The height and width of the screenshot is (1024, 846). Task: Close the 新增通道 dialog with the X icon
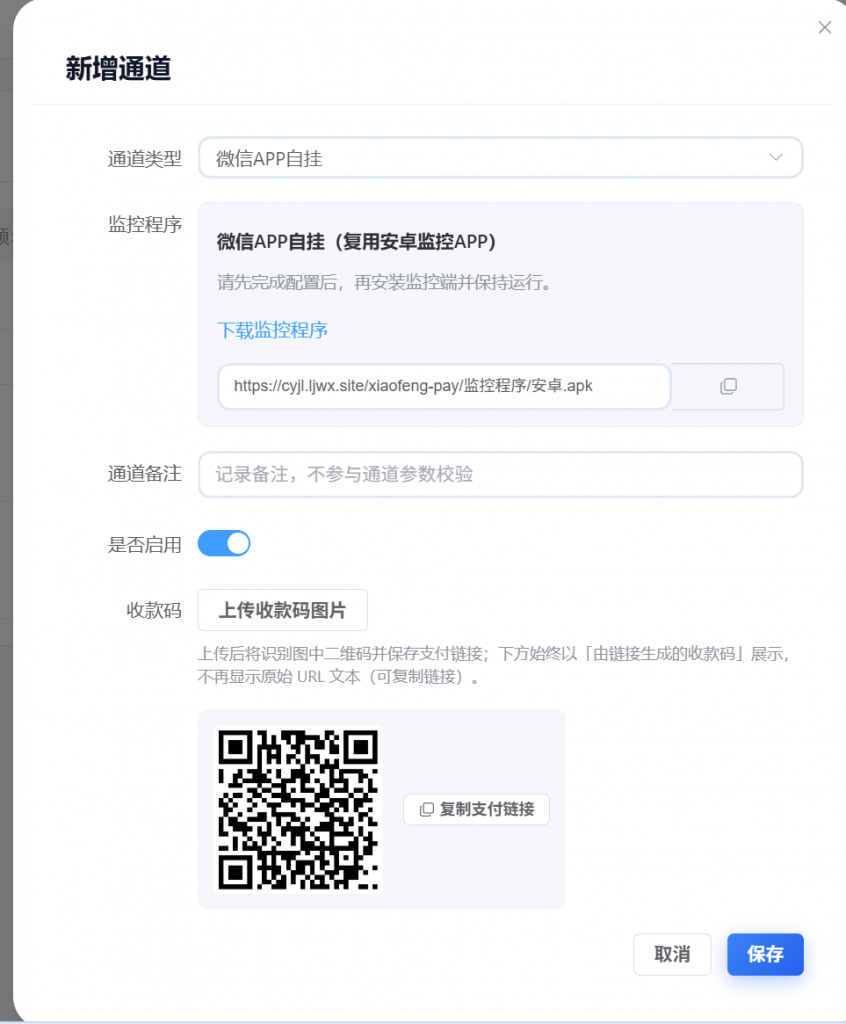pos(824,28)
